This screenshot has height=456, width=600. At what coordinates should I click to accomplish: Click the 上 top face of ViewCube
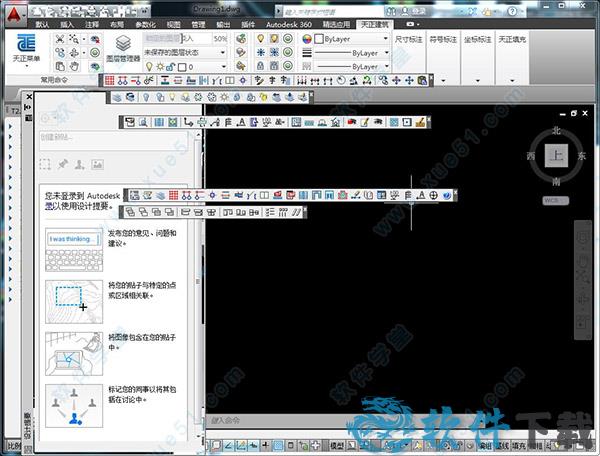(x=556, y=156)
